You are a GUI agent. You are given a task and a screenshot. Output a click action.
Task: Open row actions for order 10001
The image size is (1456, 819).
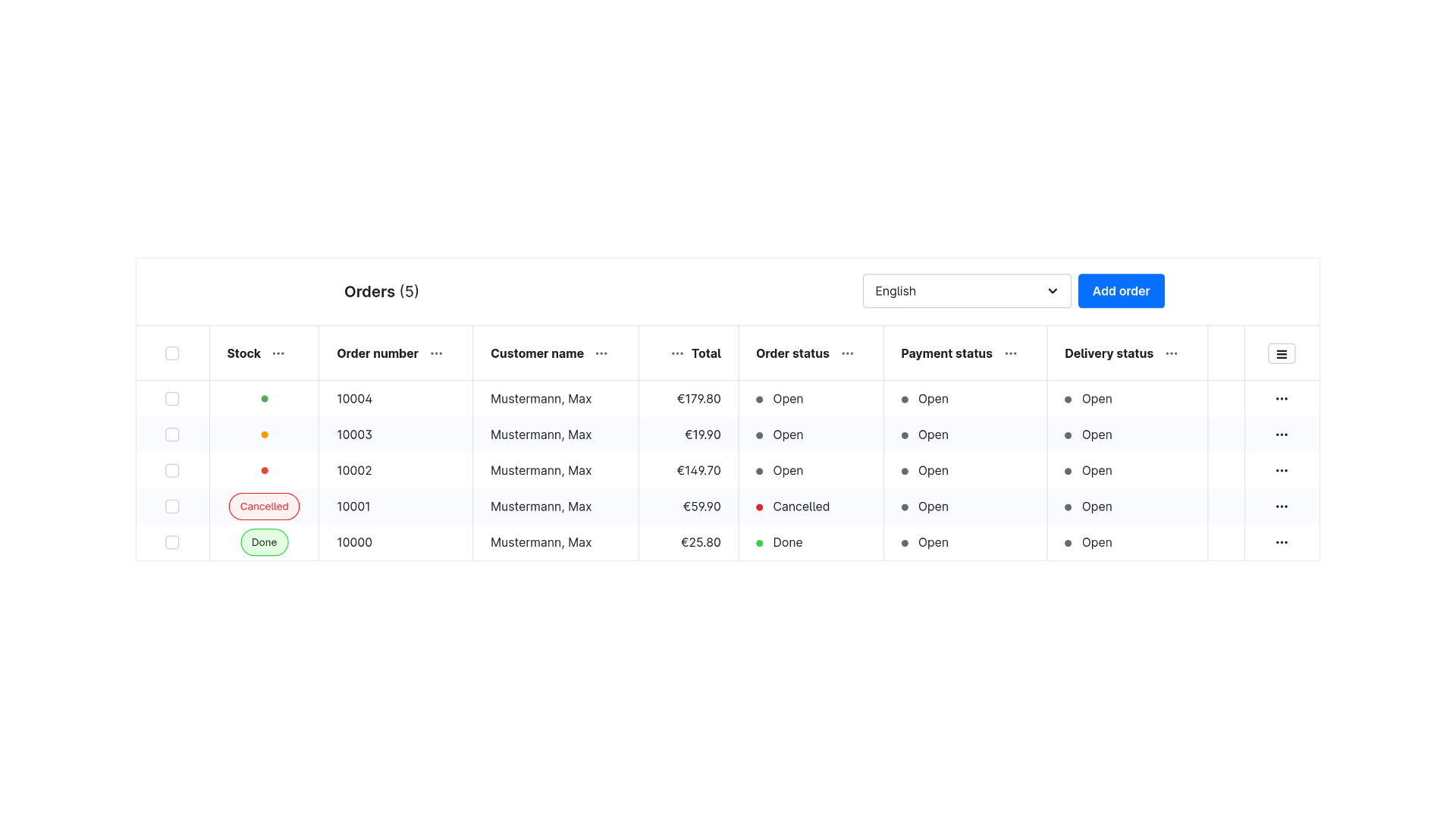(1282, 507)
